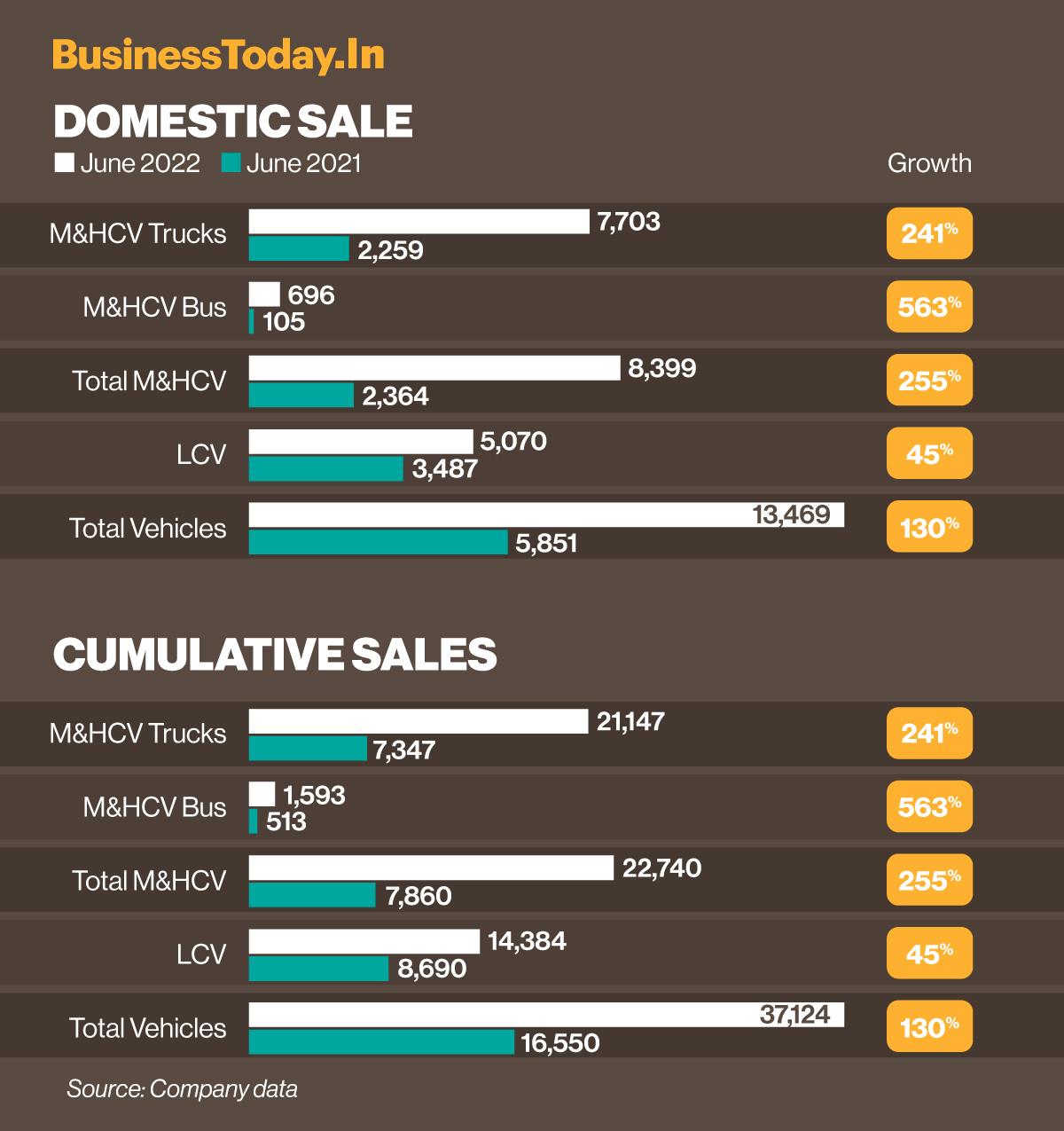The image size is (1064, 1131).
Task: Click the 563% growth badge under Cumulative Sales
Action: pyautogui.click(x=929, y=806)
